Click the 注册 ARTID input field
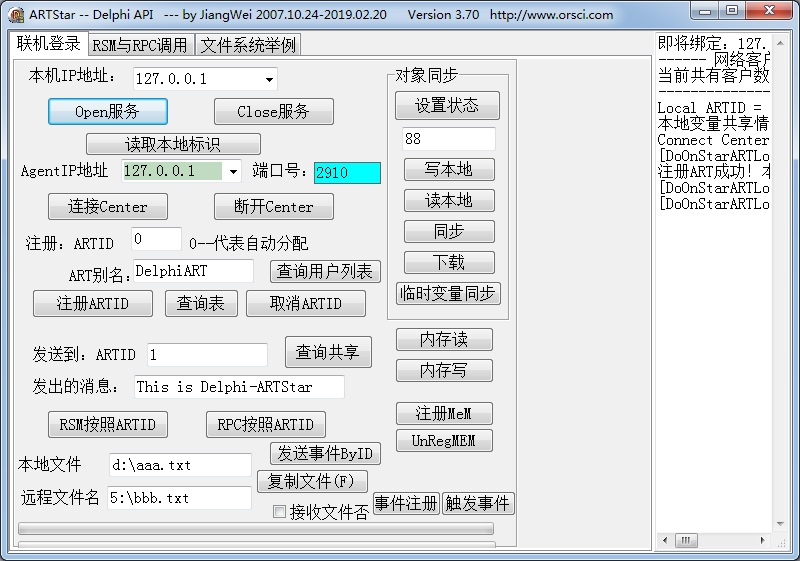 156,239
